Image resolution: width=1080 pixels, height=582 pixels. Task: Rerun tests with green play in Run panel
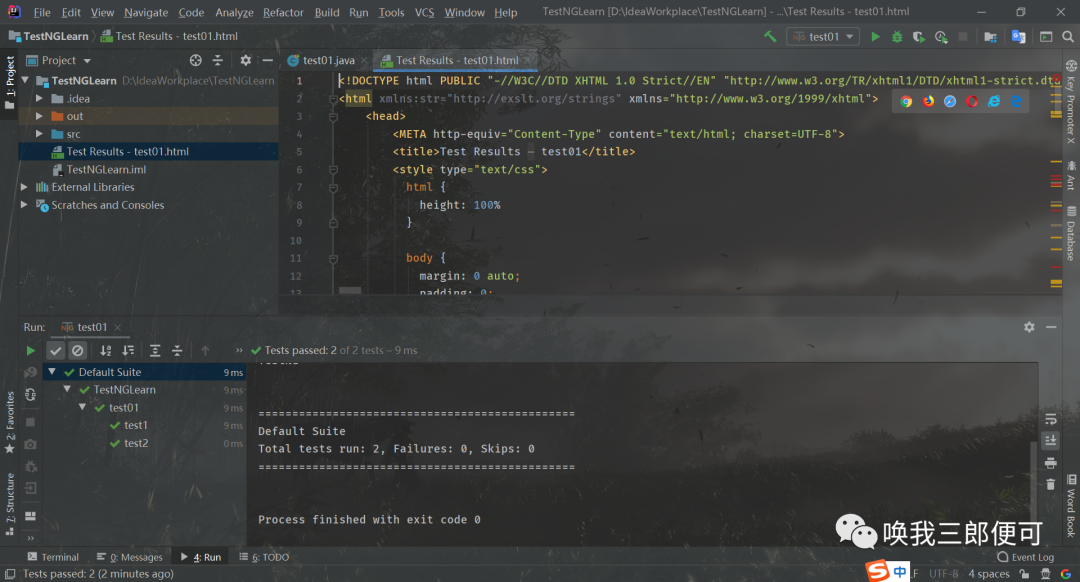30,351
